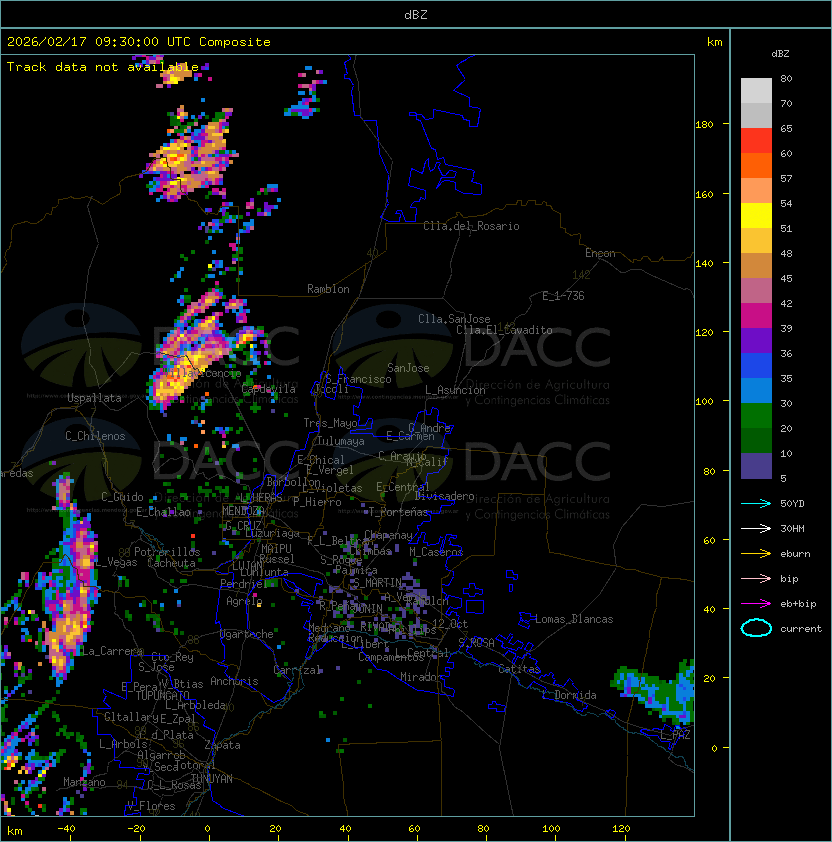Screen dimensions: 832x842
Task: Select the 'C_Chilenos' station label
Action: coord(95,436)
